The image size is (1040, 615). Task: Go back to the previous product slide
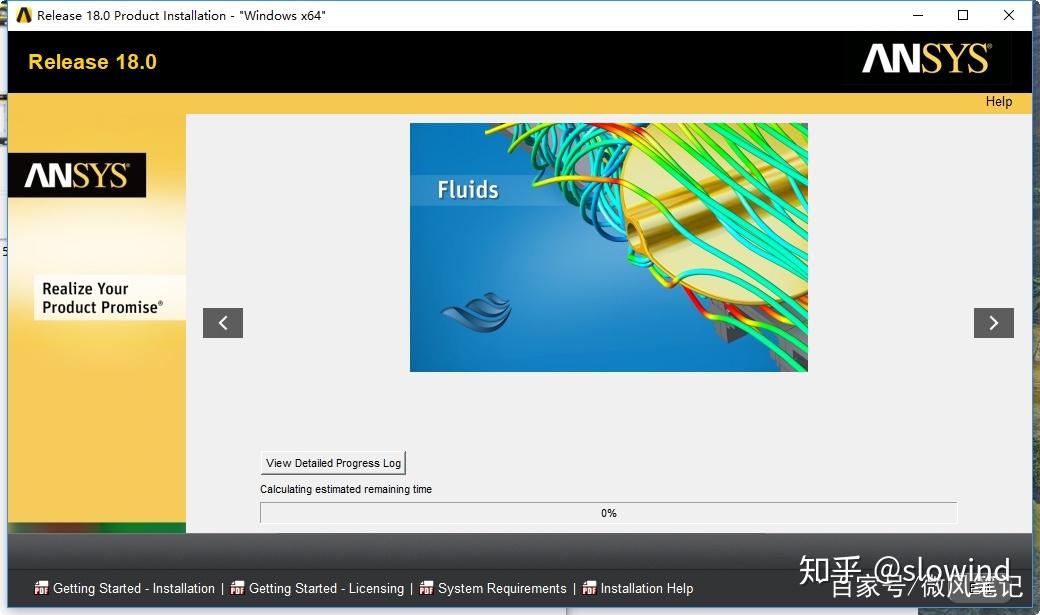click(222, 322)
